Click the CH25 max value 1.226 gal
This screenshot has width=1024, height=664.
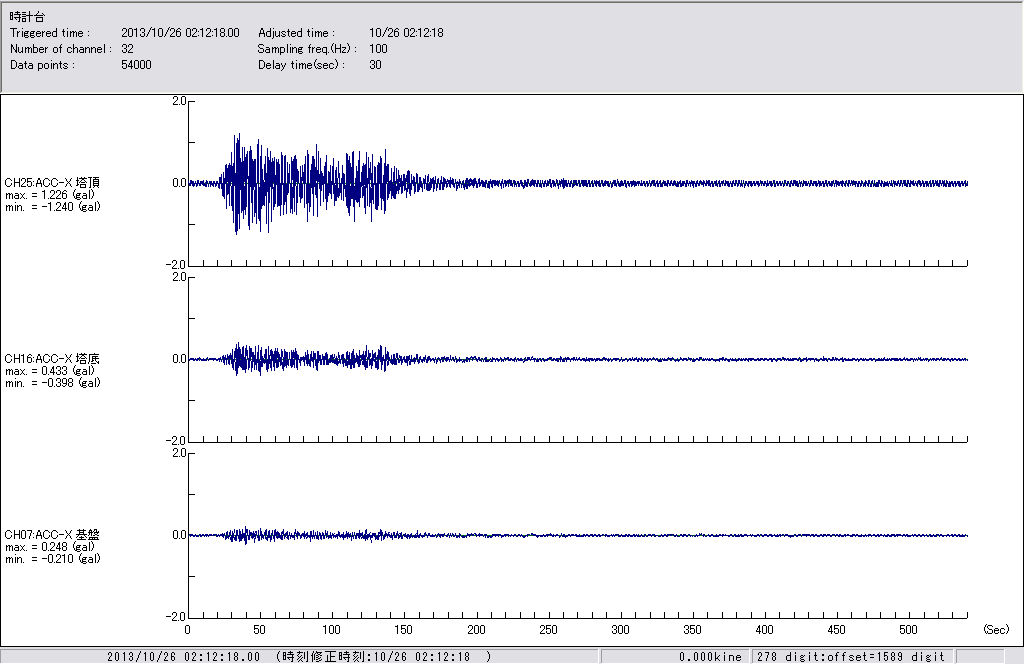click(x=52, y=195)
